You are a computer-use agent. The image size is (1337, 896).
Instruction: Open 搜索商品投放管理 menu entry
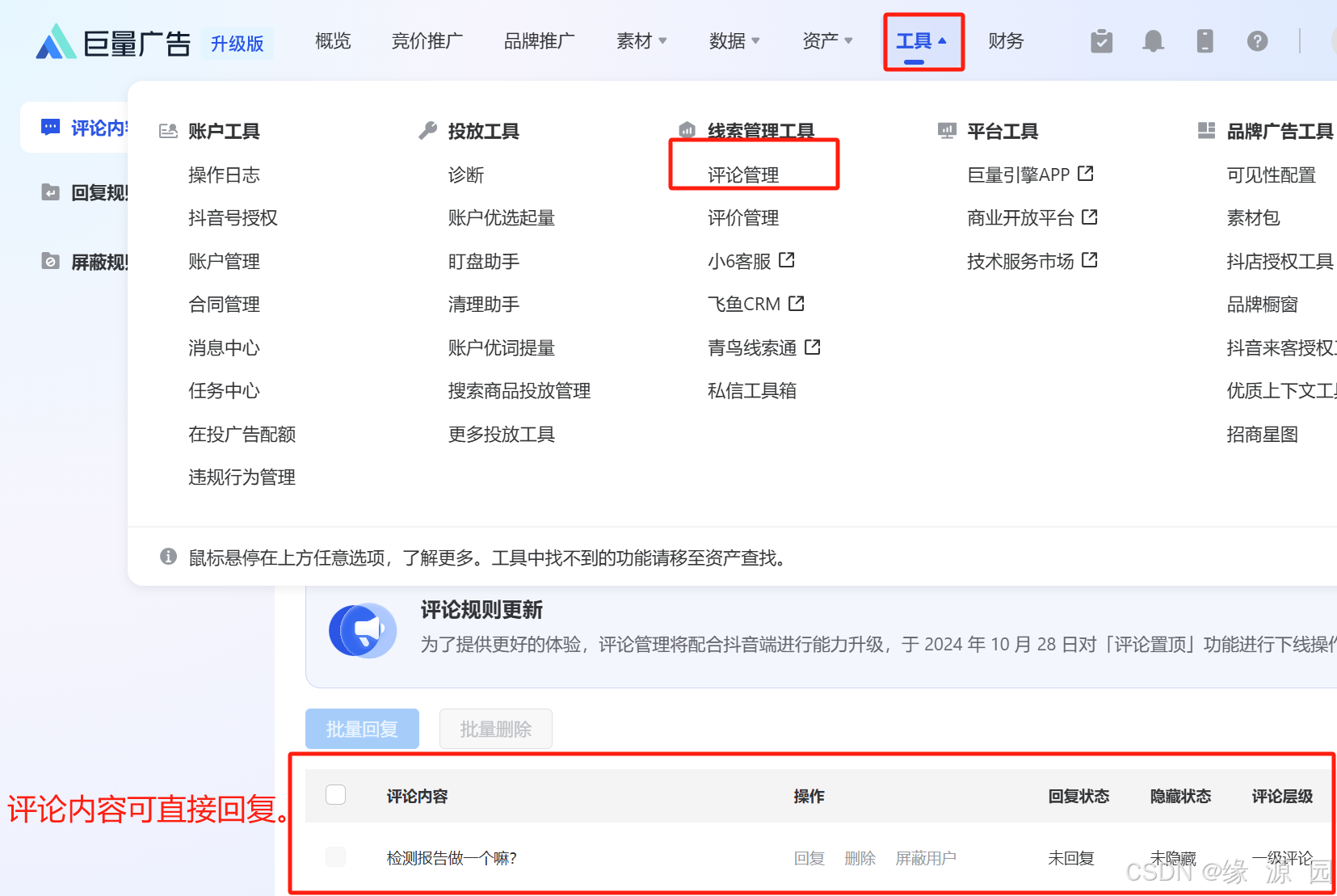tap(519, 391)
